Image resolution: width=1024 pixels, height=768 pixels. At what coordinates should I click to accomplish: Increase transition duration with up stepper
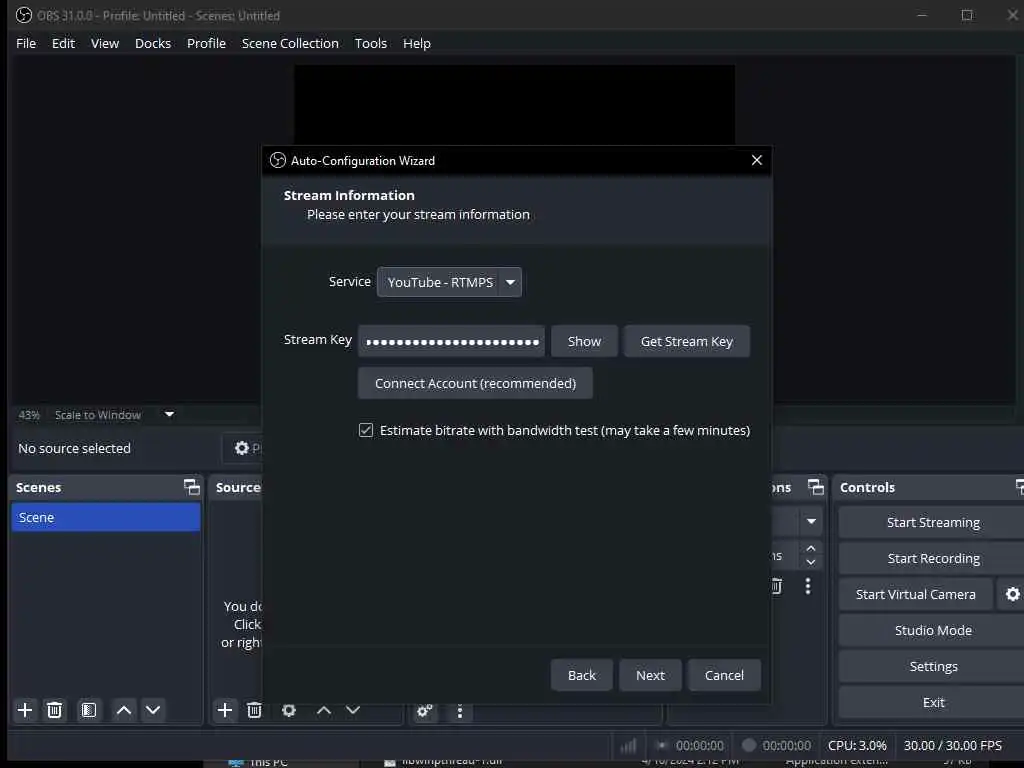(x=810, y=548)
